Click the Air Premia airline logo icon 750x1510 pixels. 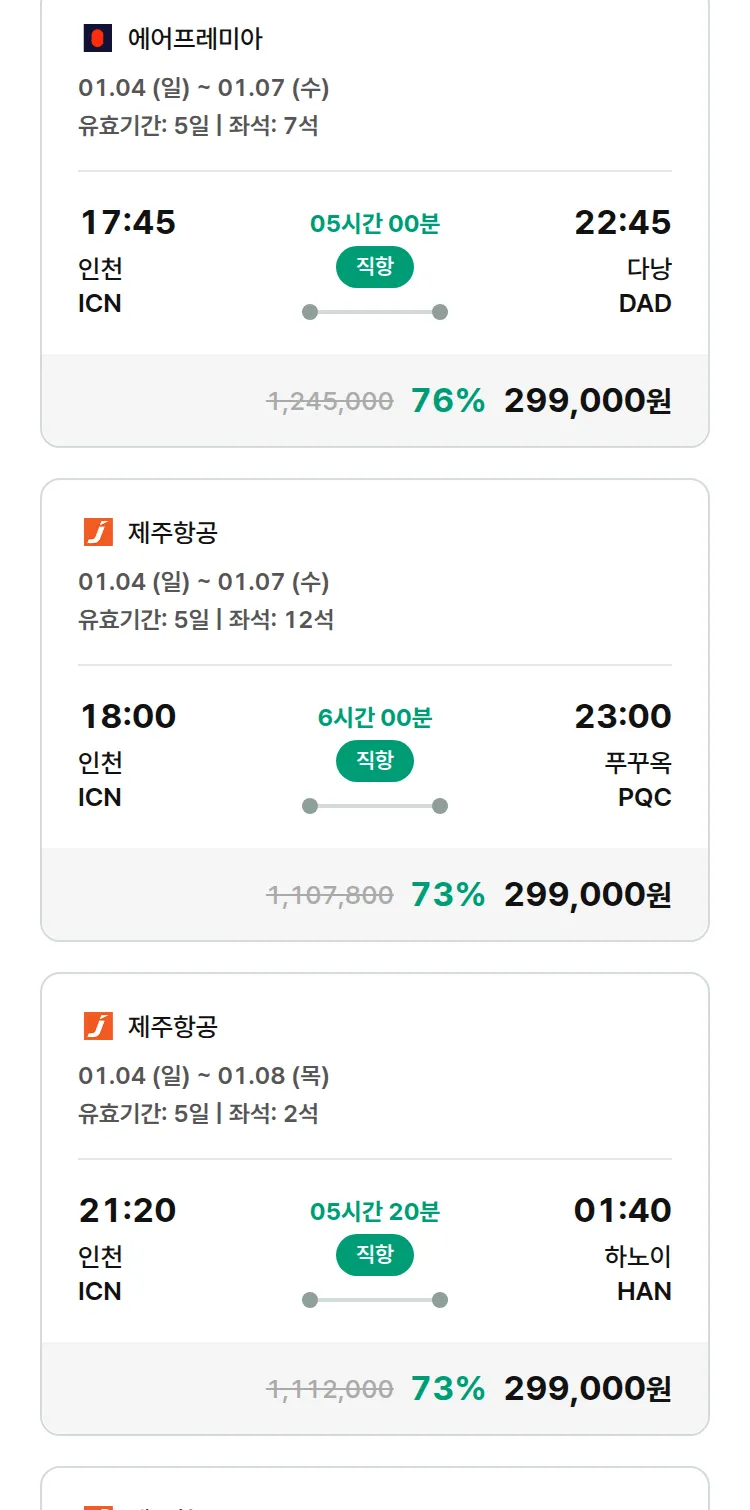[97, 39]
